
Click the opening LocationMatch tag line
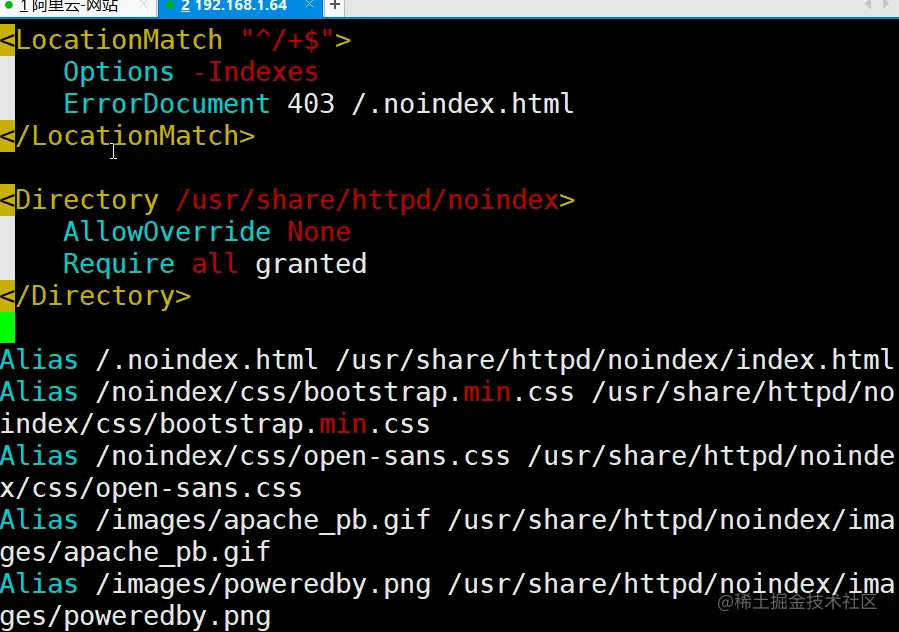pos(175,40)
